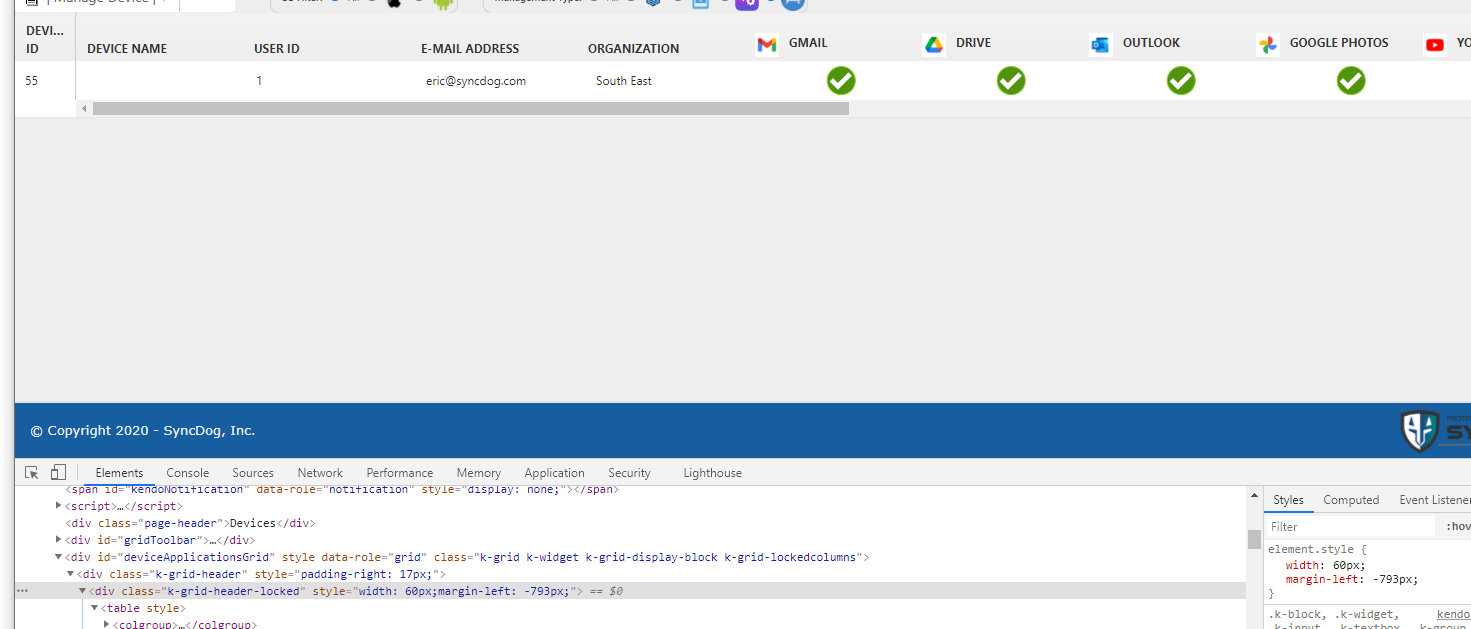Collapse the table style node
The image size is (1471, 629).
tap(95, 608)
